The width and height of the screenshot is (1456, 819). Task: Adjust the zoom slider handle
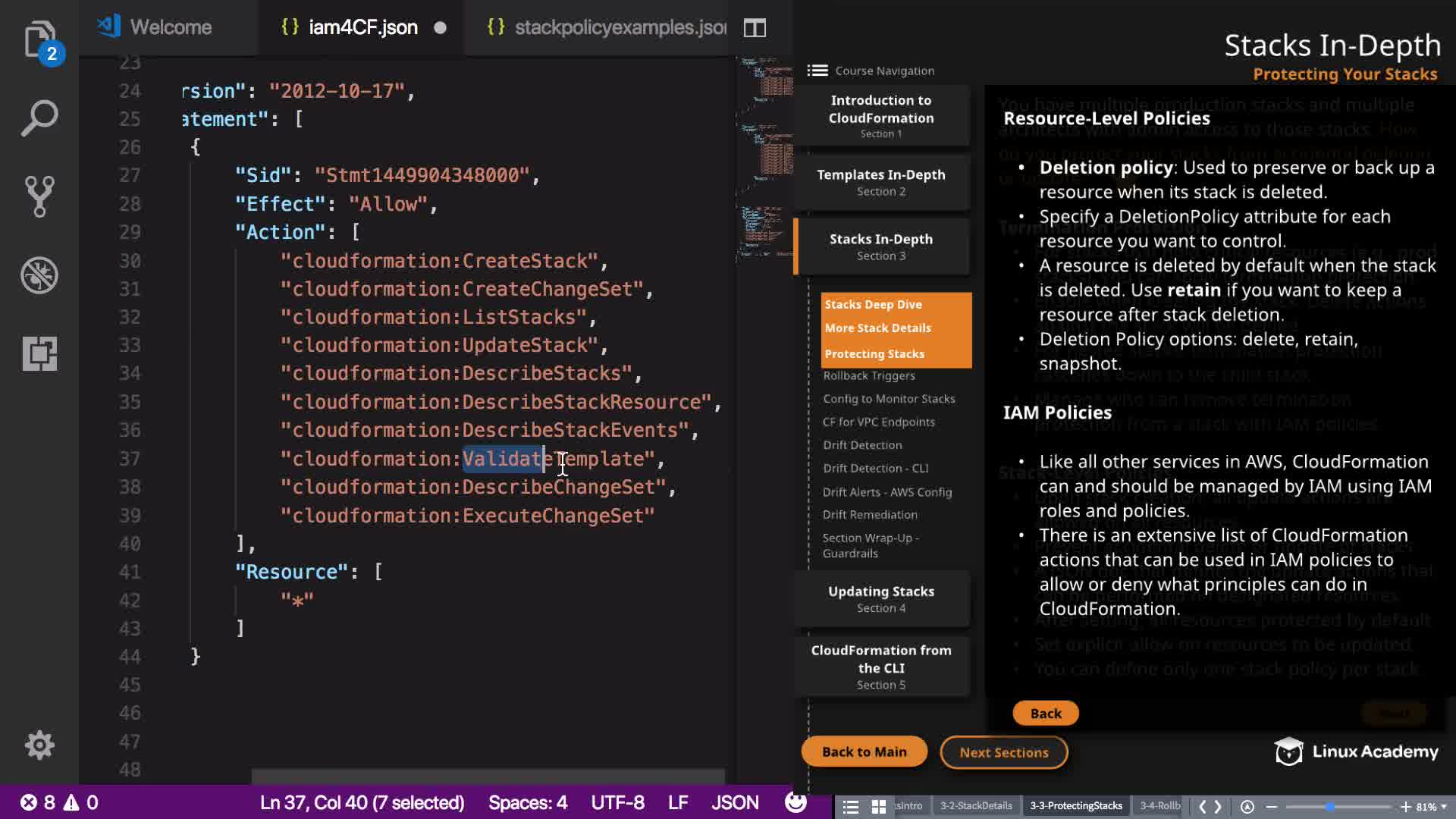pyautogui.click(x=1330, y=806)
